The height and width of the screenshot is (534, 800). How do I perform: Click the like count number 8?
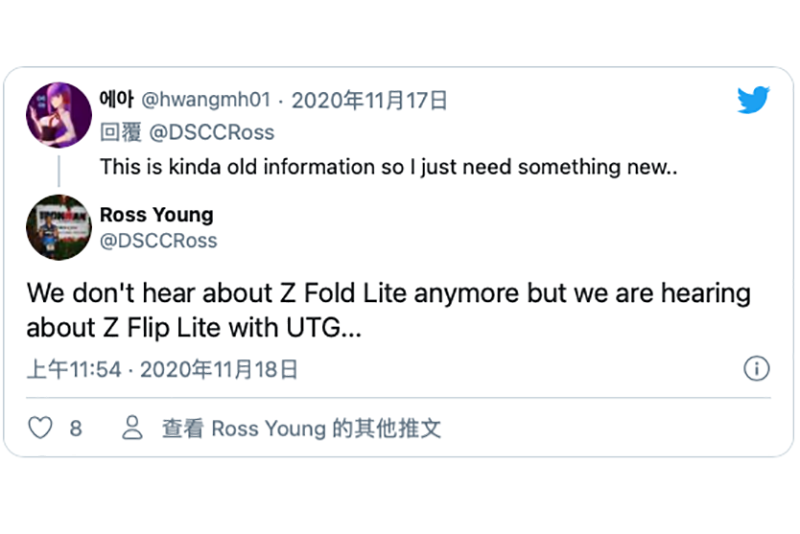pos(76,429)
